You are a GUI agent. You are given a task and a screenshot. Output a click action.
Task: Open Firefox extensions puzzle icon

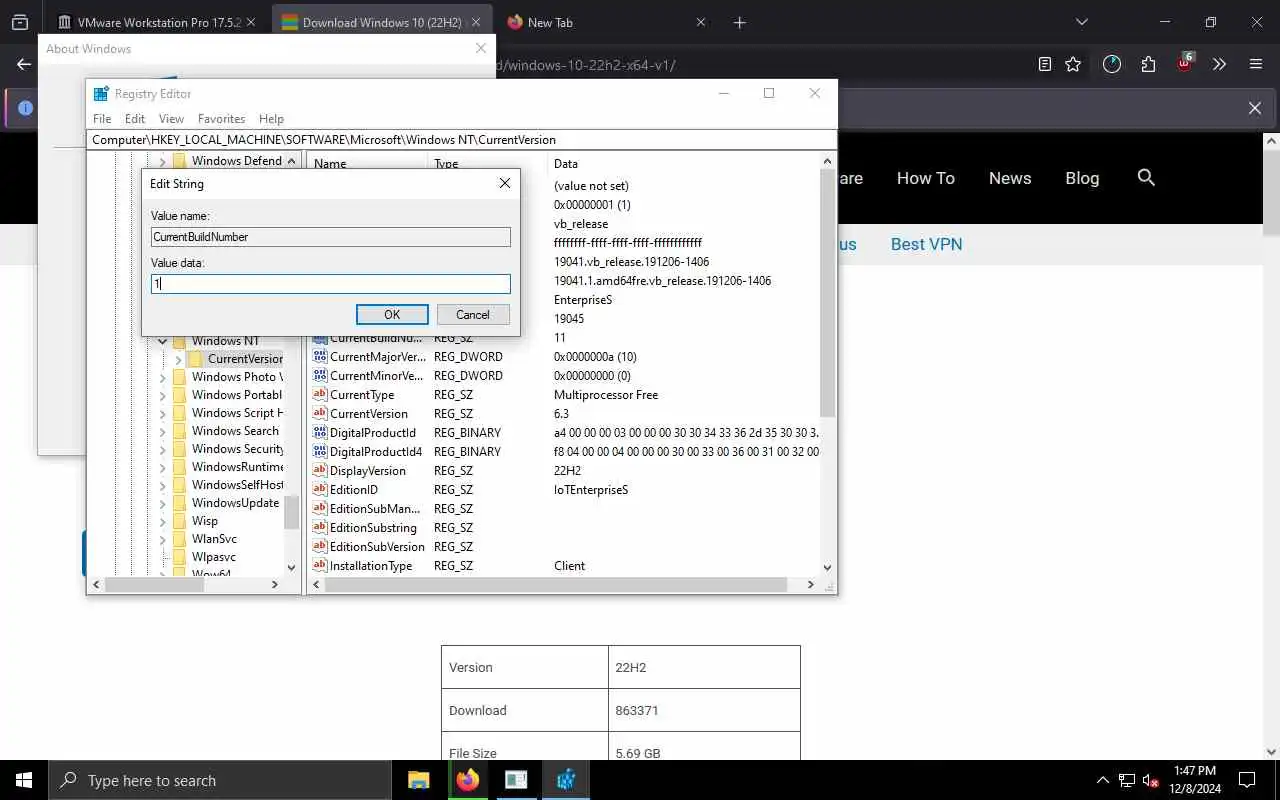1148,64
